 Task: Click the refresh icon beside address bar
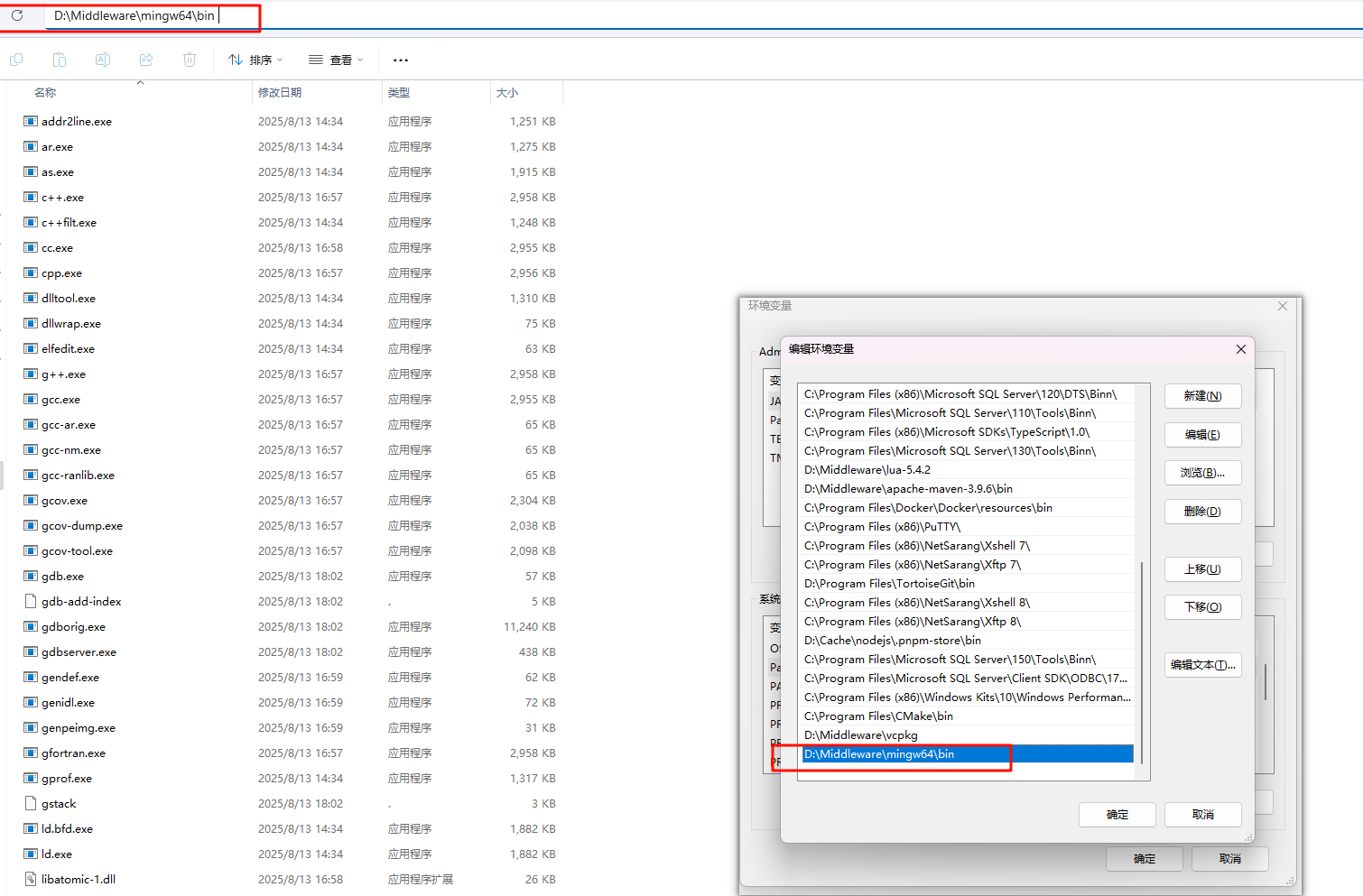pos(17,15)
